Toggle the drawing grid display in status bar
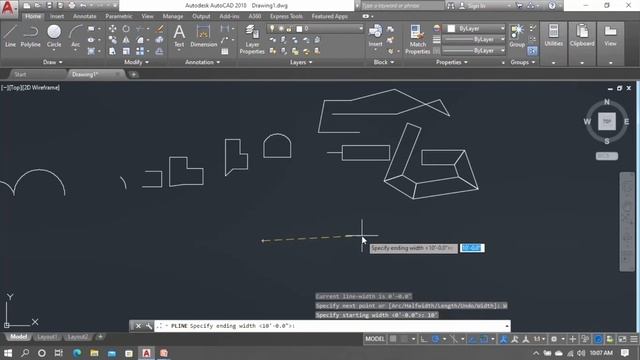Image resolution: width=640 pixels, height=360 pixels. pyautogui.click(x=393, y=339)
